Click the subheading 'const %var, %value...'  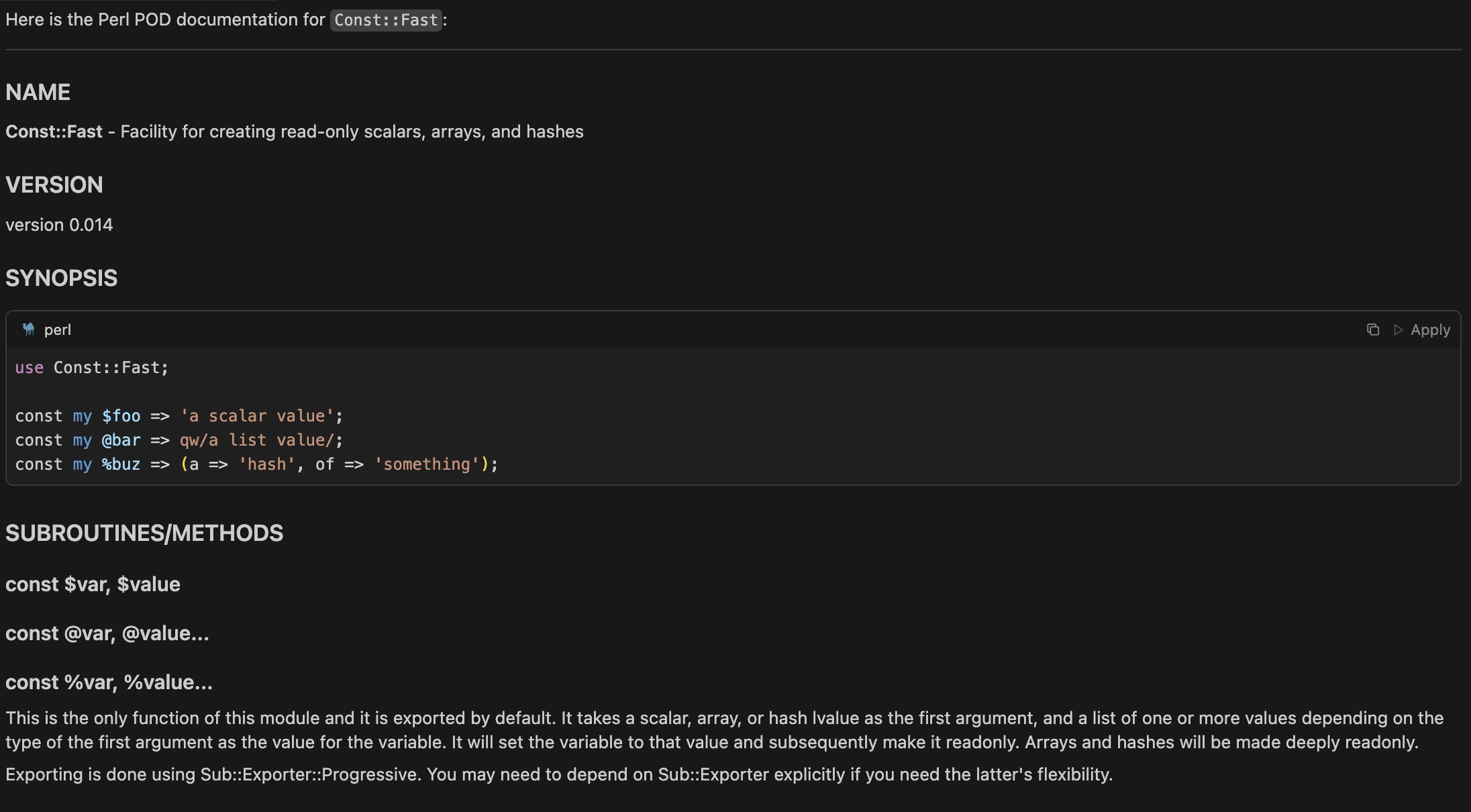[109, 682]
